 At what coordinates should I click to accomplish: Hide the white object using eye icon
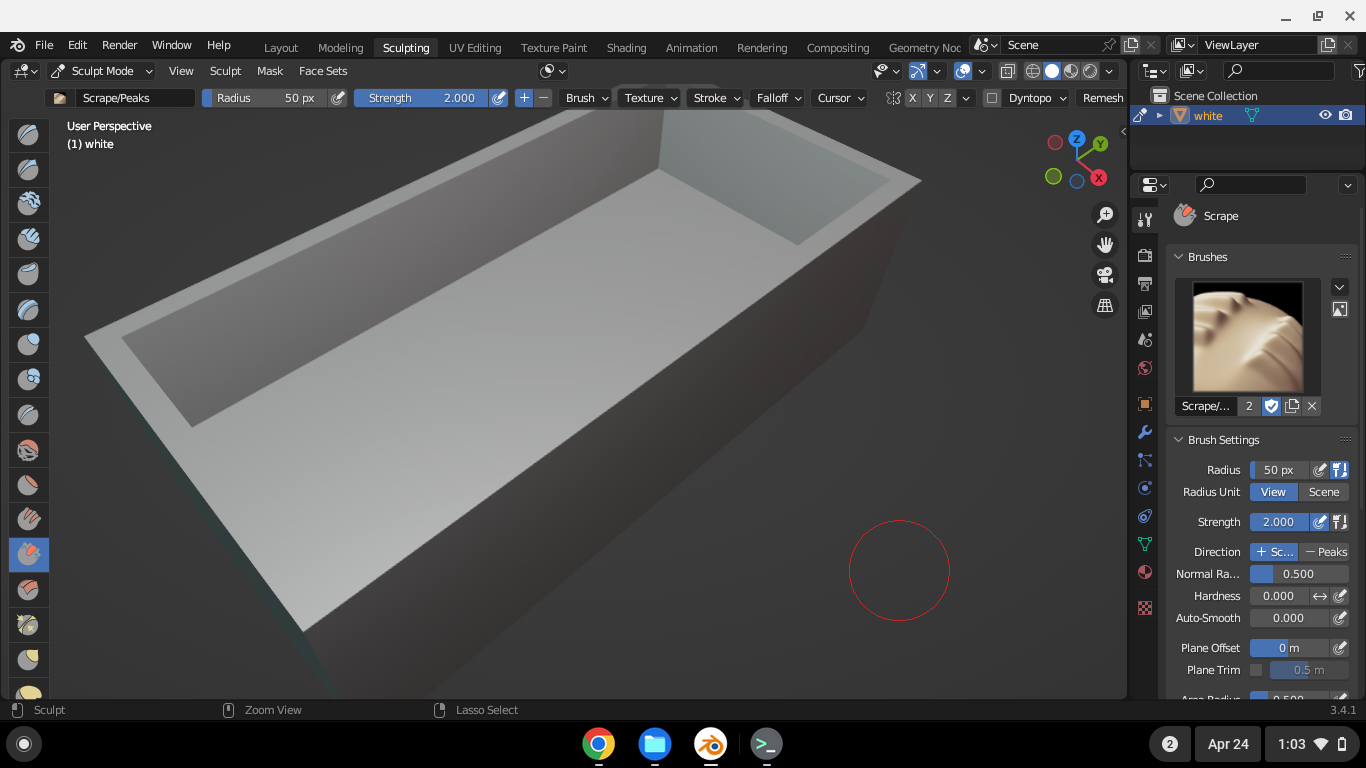(1325, 116)
